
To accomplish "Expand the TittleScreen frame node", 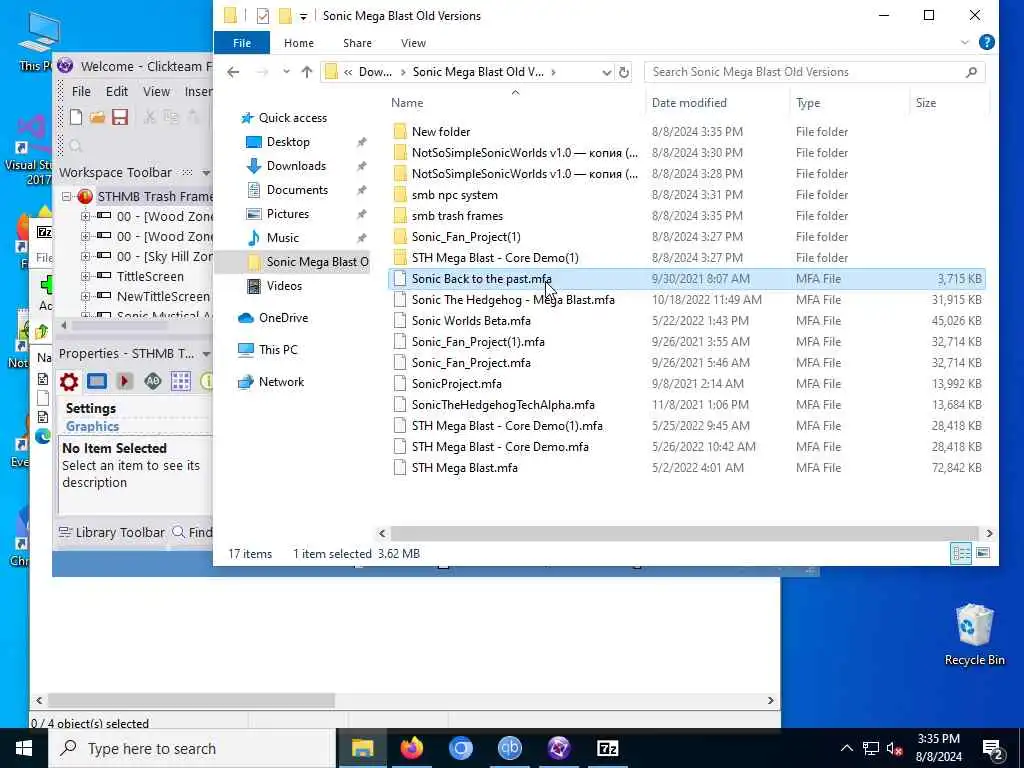I will 86,276.
